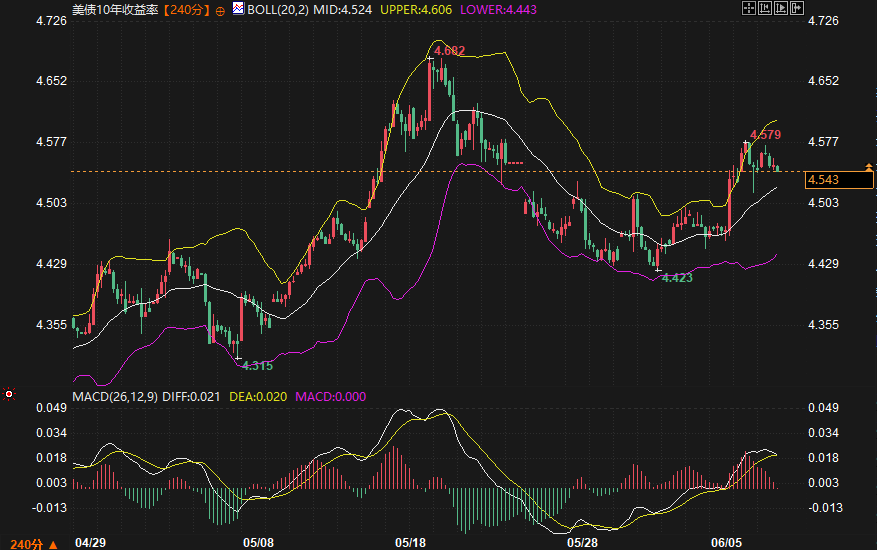
Task: Click the 4.423 recent low marker
Action: (677, 278)
